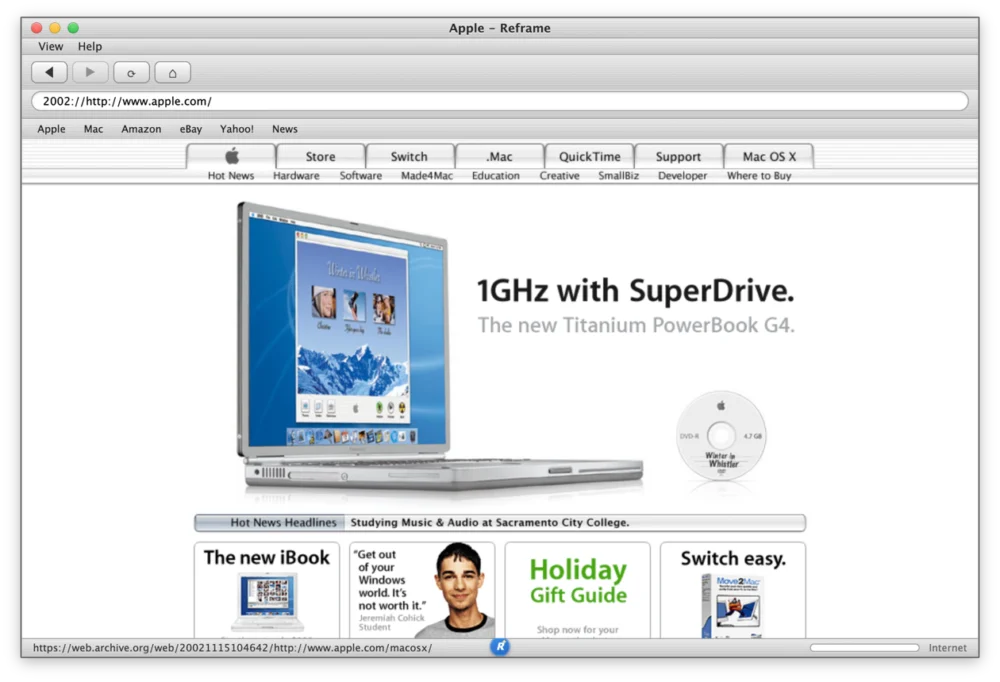Open the Switch easy promo card
Screen dimensions: 1000x682
(733, 590)
